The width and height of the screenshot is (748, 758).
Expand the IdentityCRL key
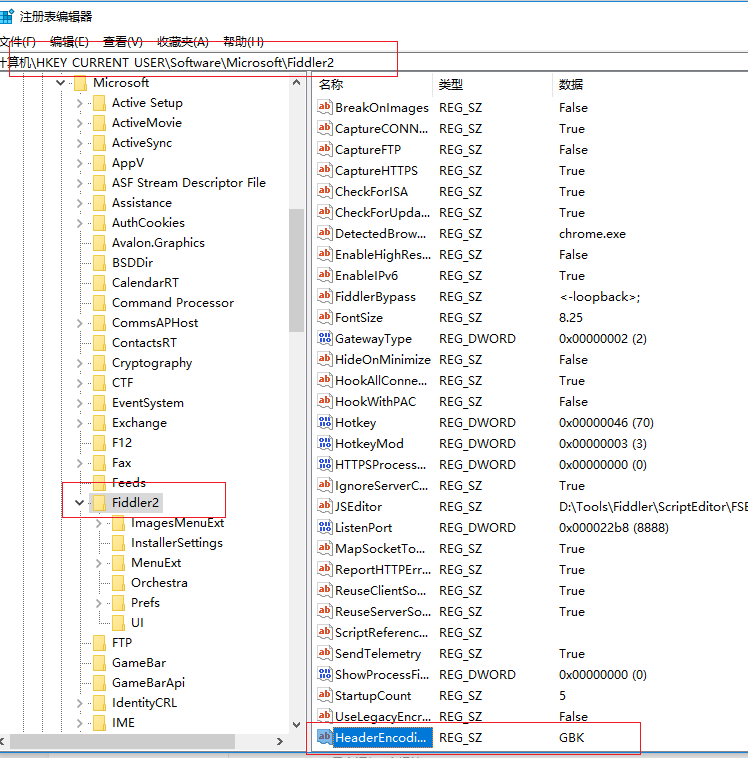80,703
